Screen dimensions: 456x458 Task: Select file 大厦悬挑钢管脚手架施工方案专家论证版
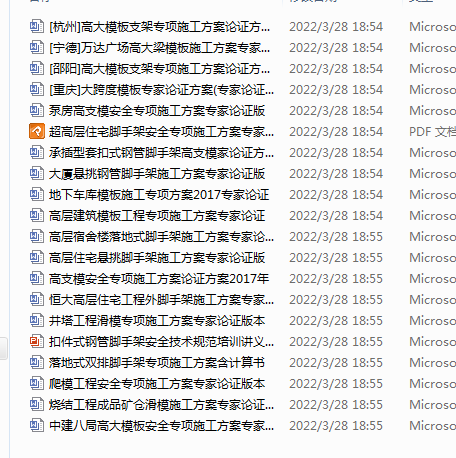point(157,174)
